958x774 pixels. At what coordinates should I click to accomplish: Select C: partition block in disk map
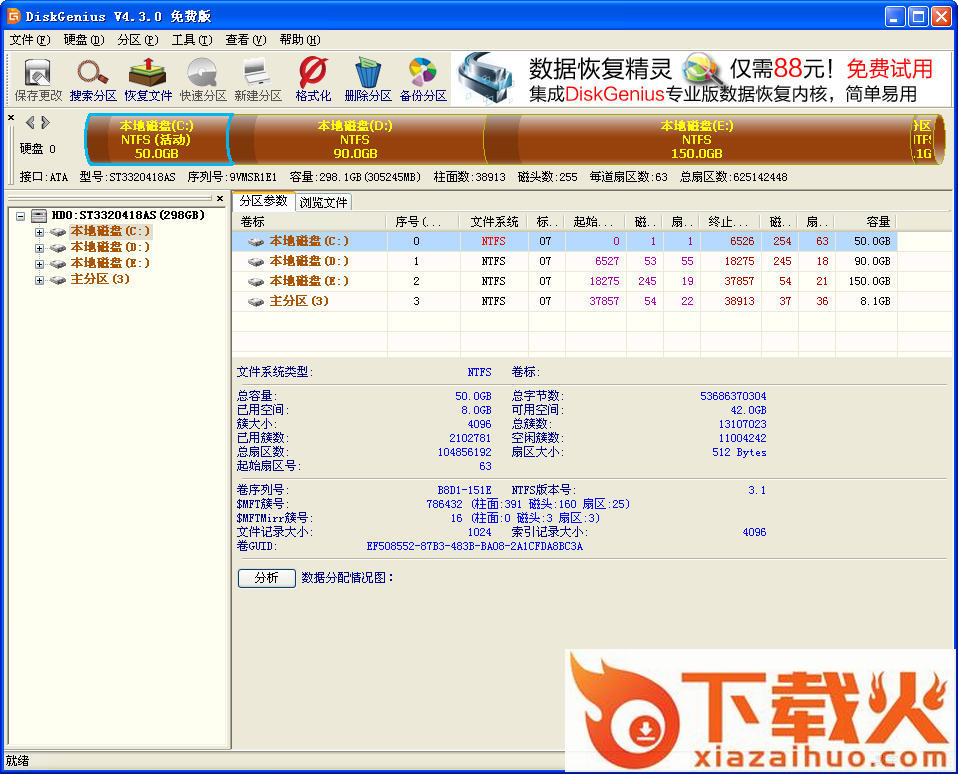[157, 139]
